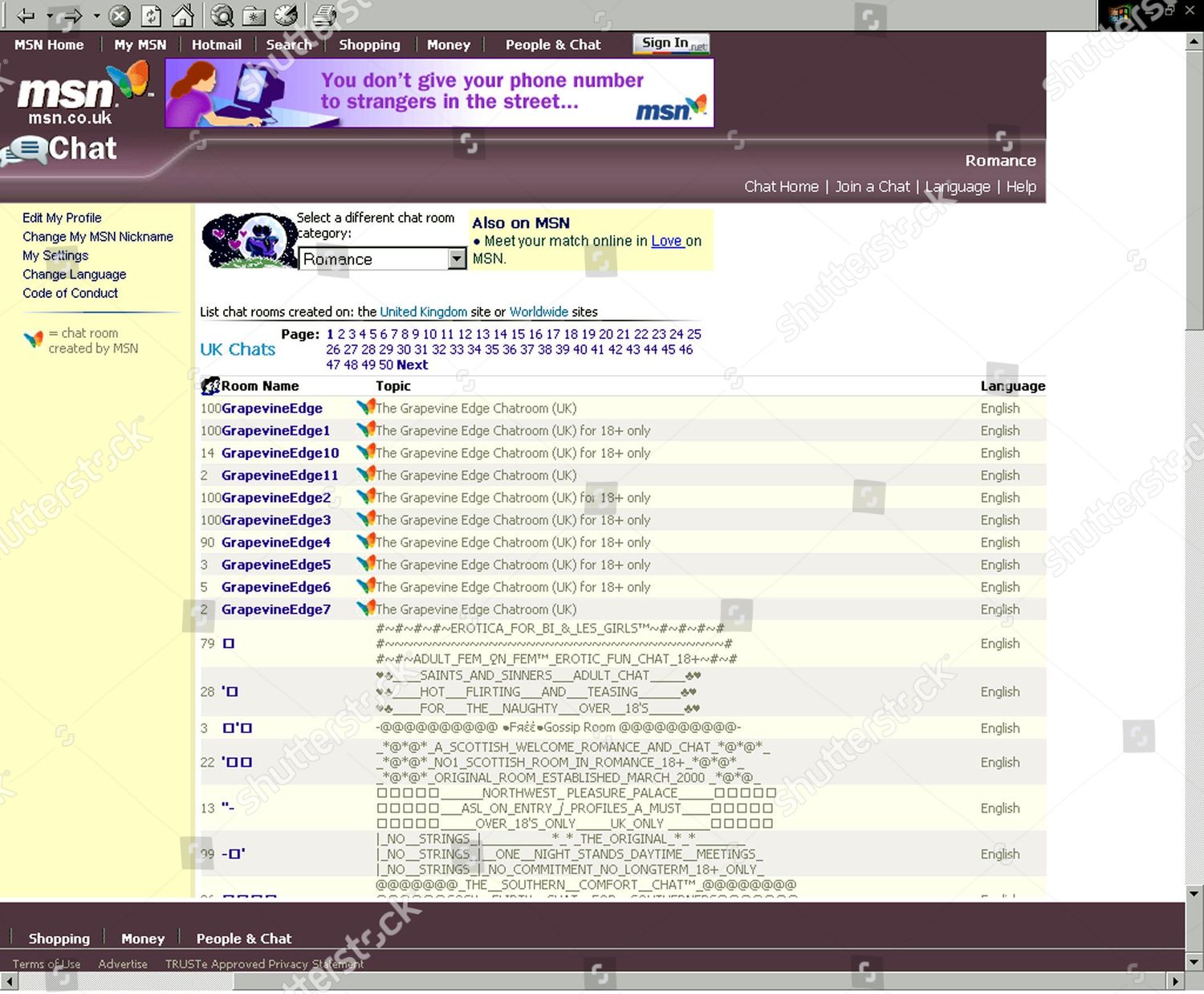Go to Hotmail from the top navigation
This screenshot has height=994, width=1204.
point(217,45)
